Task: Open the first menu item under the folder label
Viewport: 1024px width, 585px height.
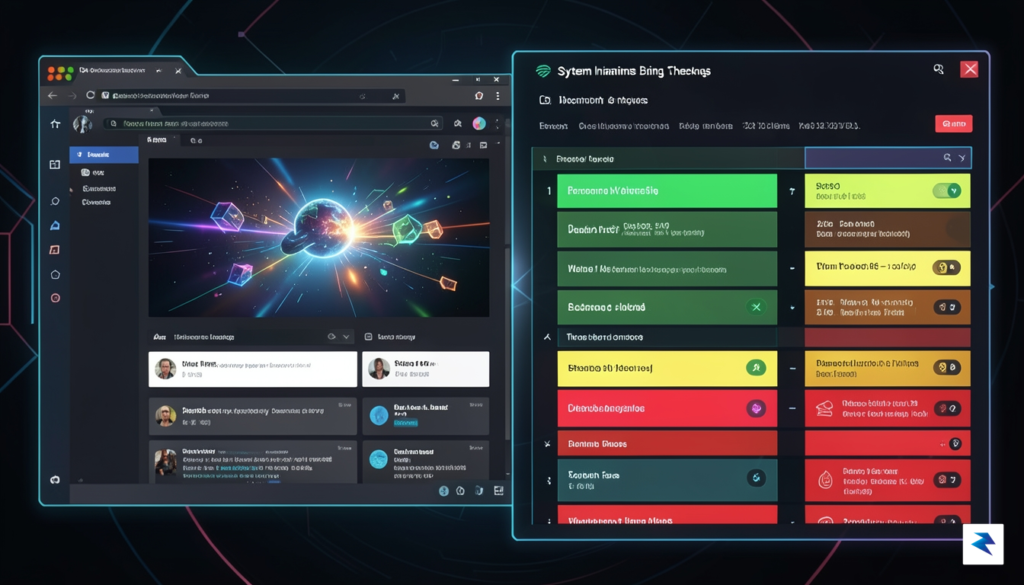Action: click(553, 126)
